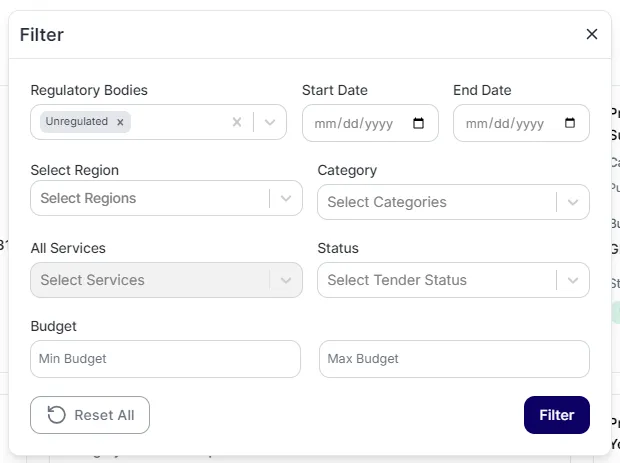Remove the Unregulated tag chip
The height and width of the screenshot is (463, 620).
(x=120, y=122)
